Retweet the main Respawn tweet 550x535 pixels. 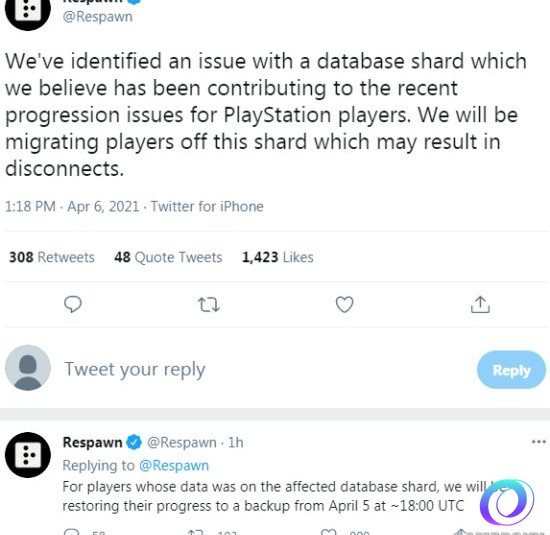[209, 305]
